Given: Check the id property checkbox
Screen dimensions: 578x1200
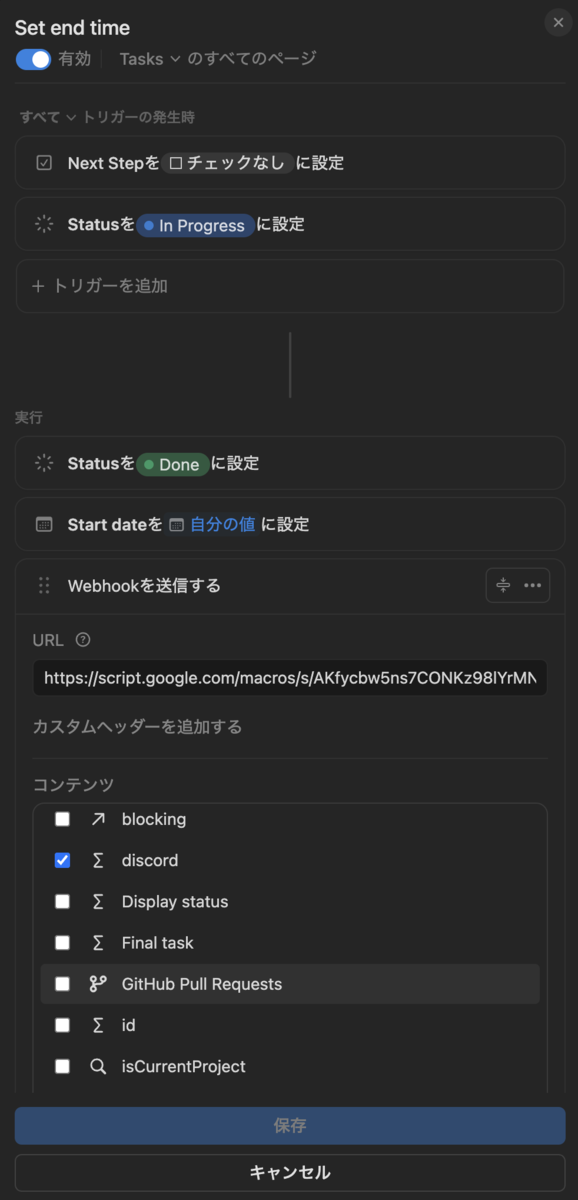Looking at the screenshot, I should (x=62, y=1025).
